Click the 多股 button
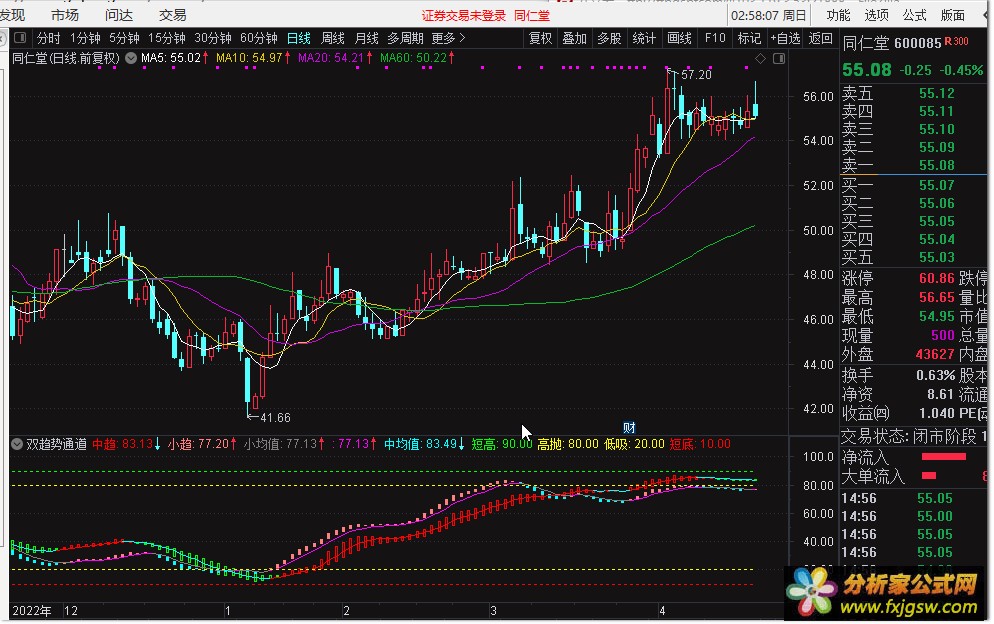 (x=609, y=38)
